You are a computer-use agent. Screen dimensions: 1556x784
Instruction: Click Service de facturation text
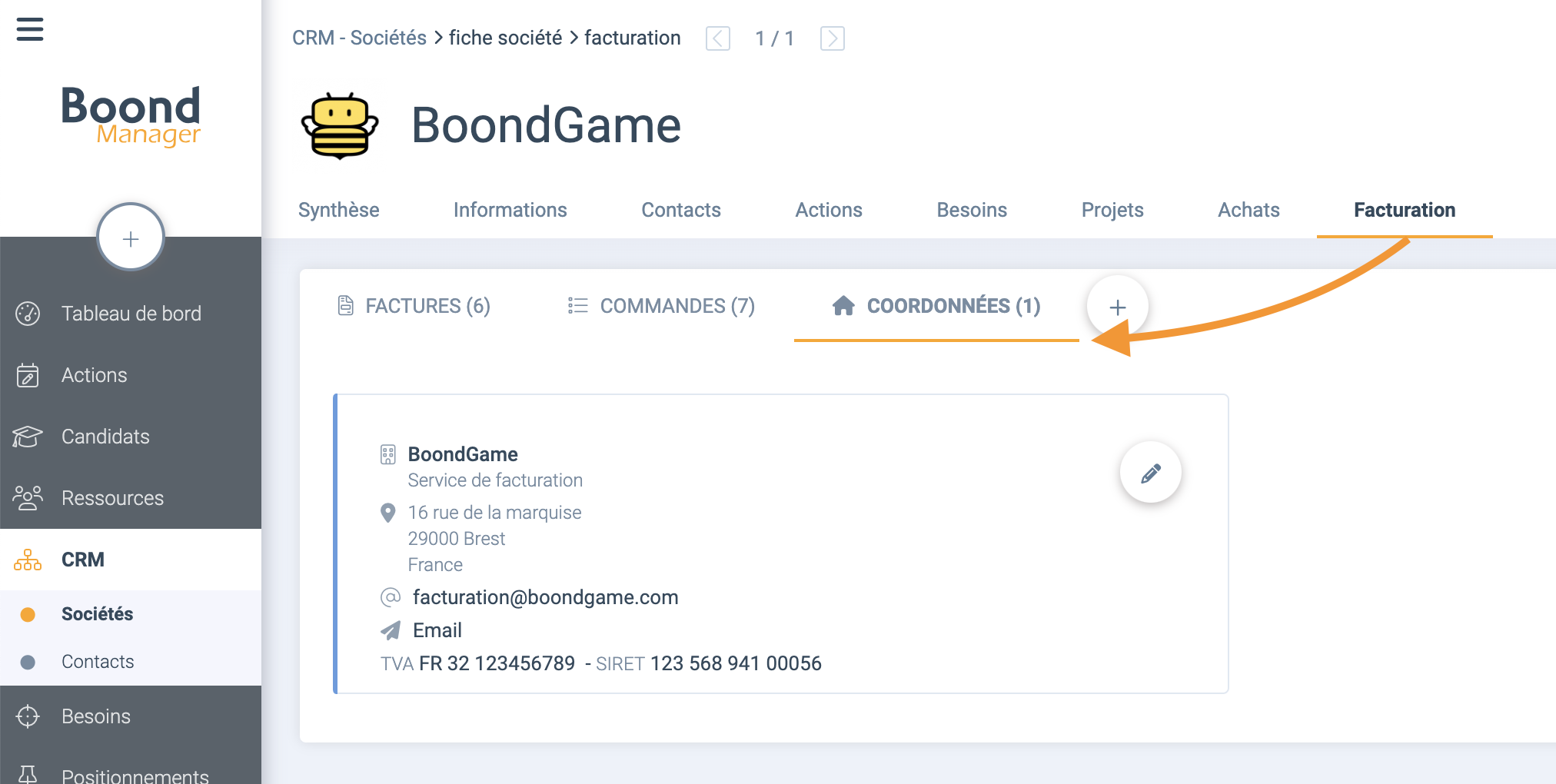[495, 480]
